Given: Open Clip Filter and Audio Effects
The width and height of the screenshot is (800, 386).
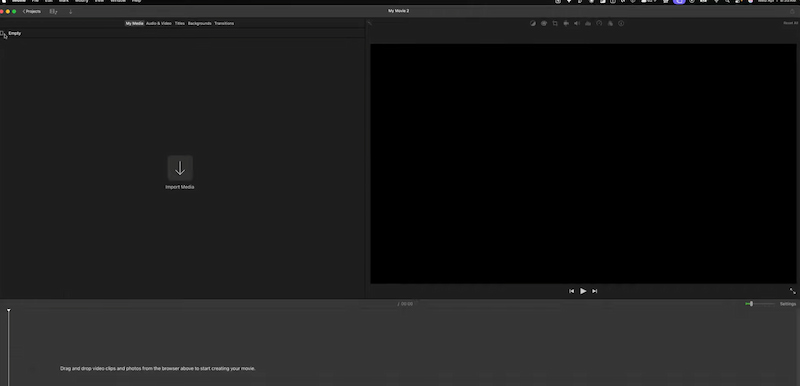Looking at the screenshot, I should pos(610,23).
